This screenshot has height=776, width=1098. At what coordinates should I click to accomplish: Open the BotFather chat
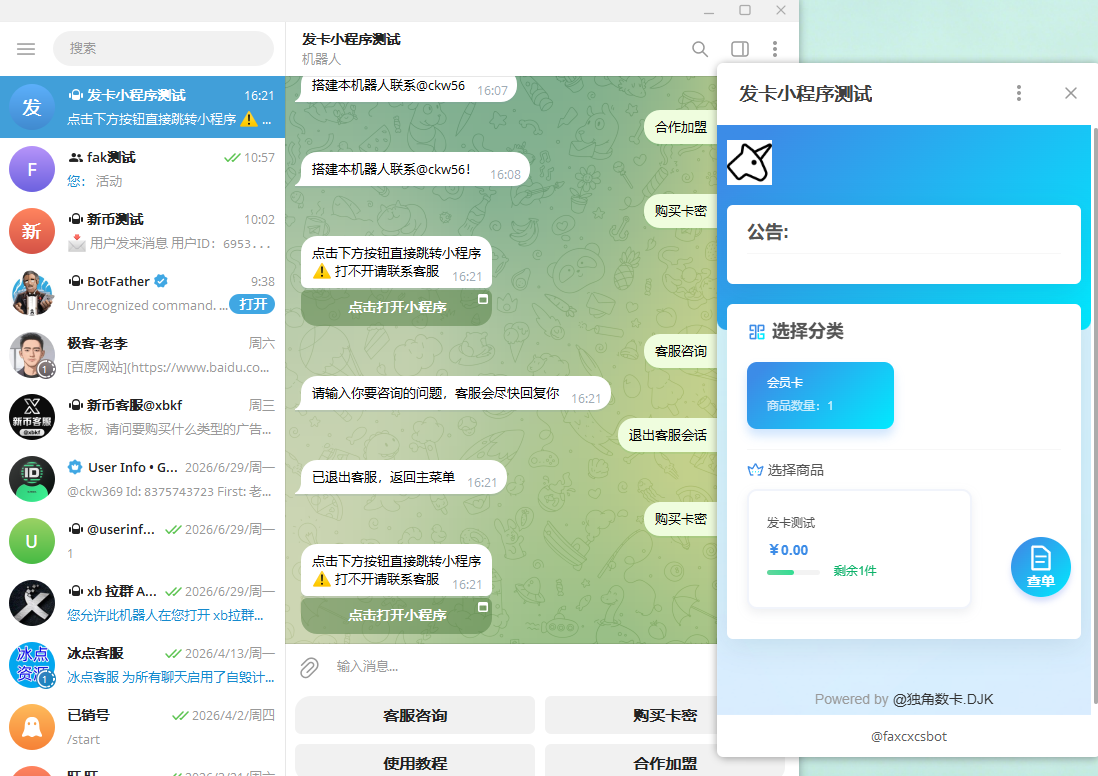pos(143,293)
